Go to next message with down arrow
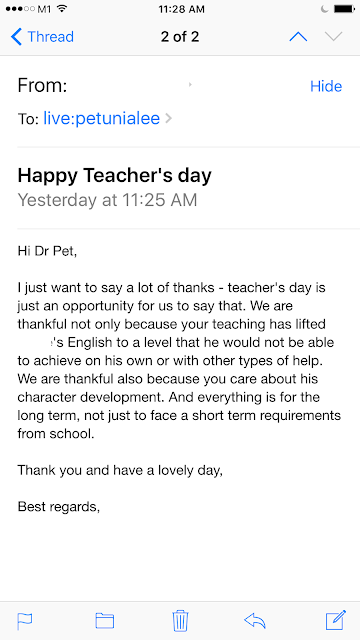Viewport: 360px width, 640px height. pyautogui.click(x=333, y=37)
